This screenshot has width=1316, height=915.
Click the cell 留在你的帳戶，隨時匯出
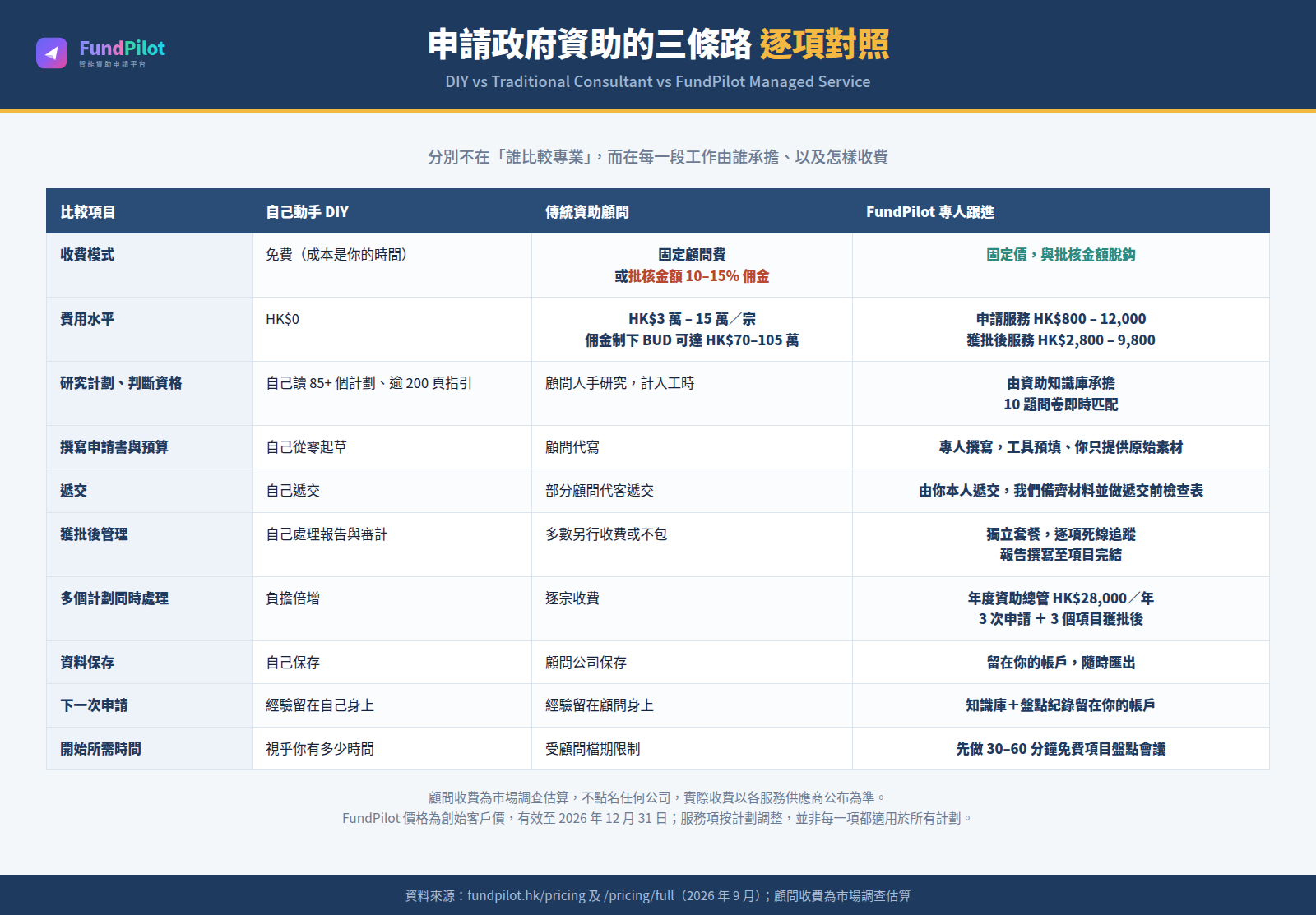(1061, 663)
